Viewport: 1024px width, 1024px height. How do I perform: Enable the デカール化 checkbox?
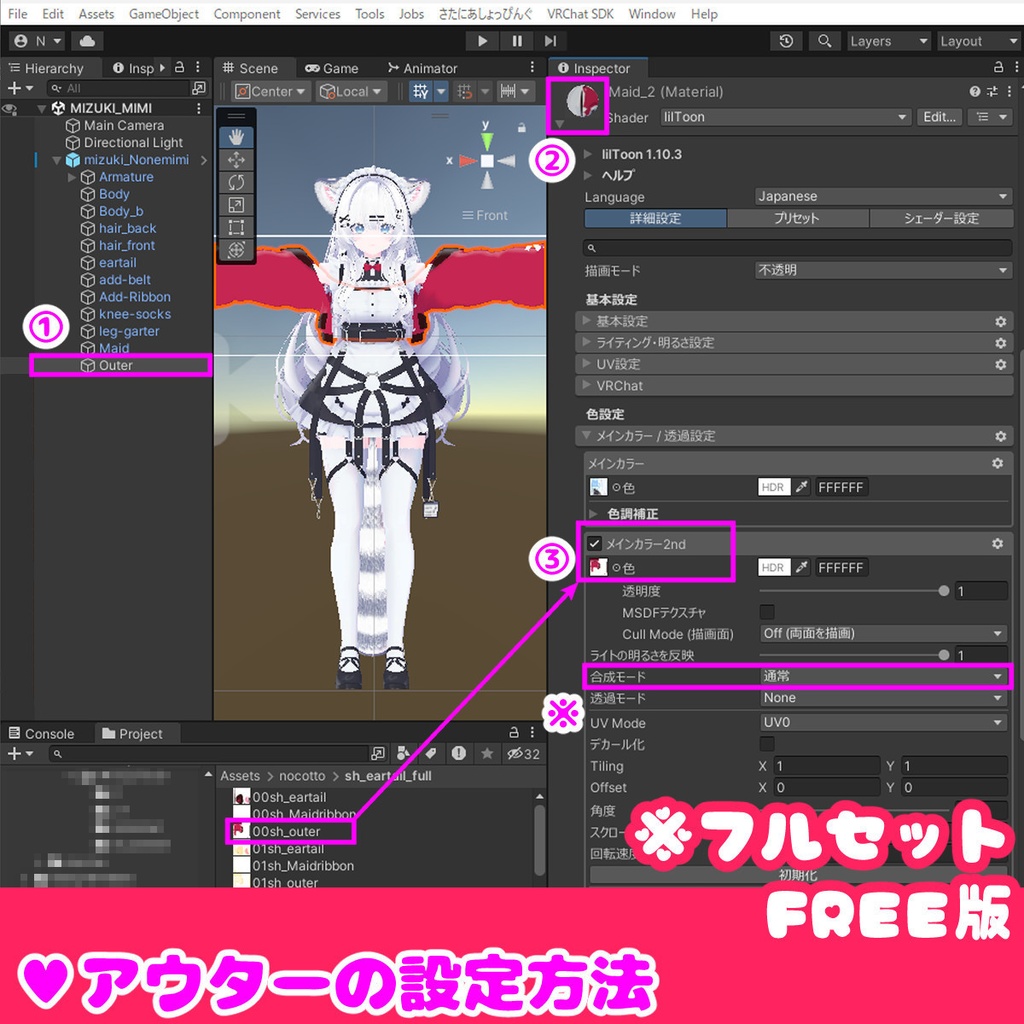765,744
